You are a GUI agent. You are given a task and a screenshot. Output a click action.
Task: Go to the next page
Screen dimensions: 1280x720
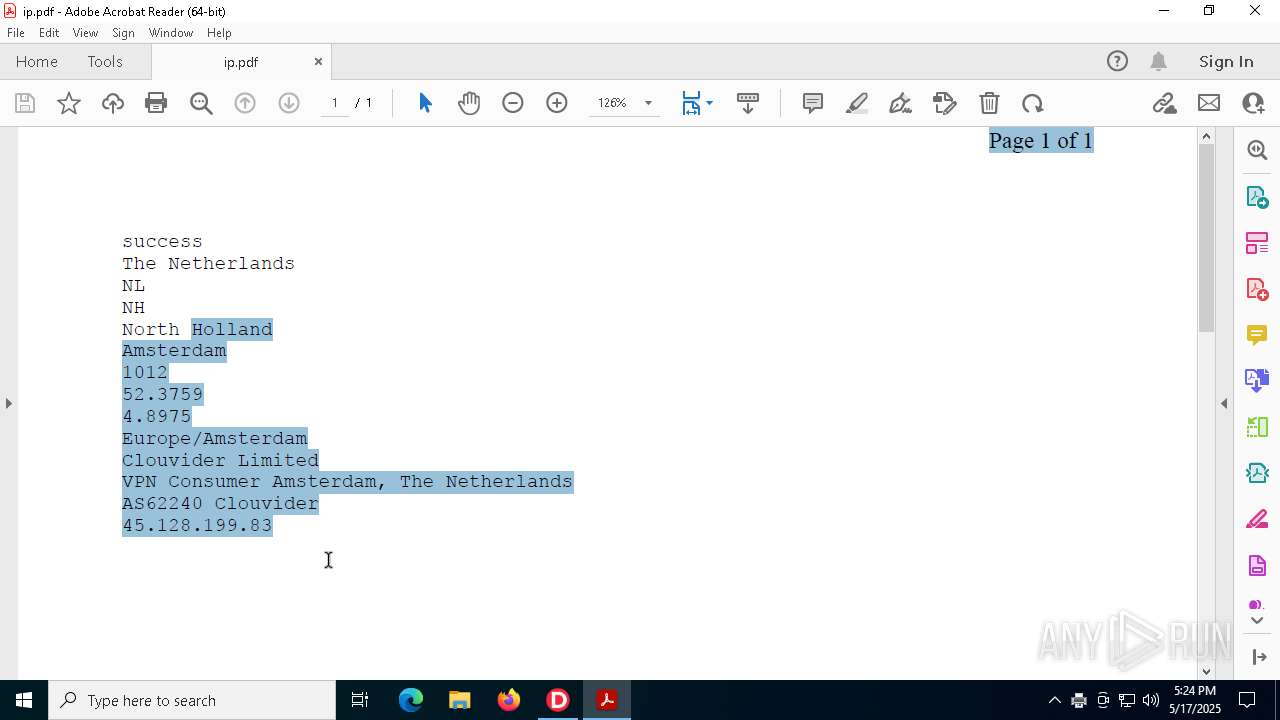[289, 103]
